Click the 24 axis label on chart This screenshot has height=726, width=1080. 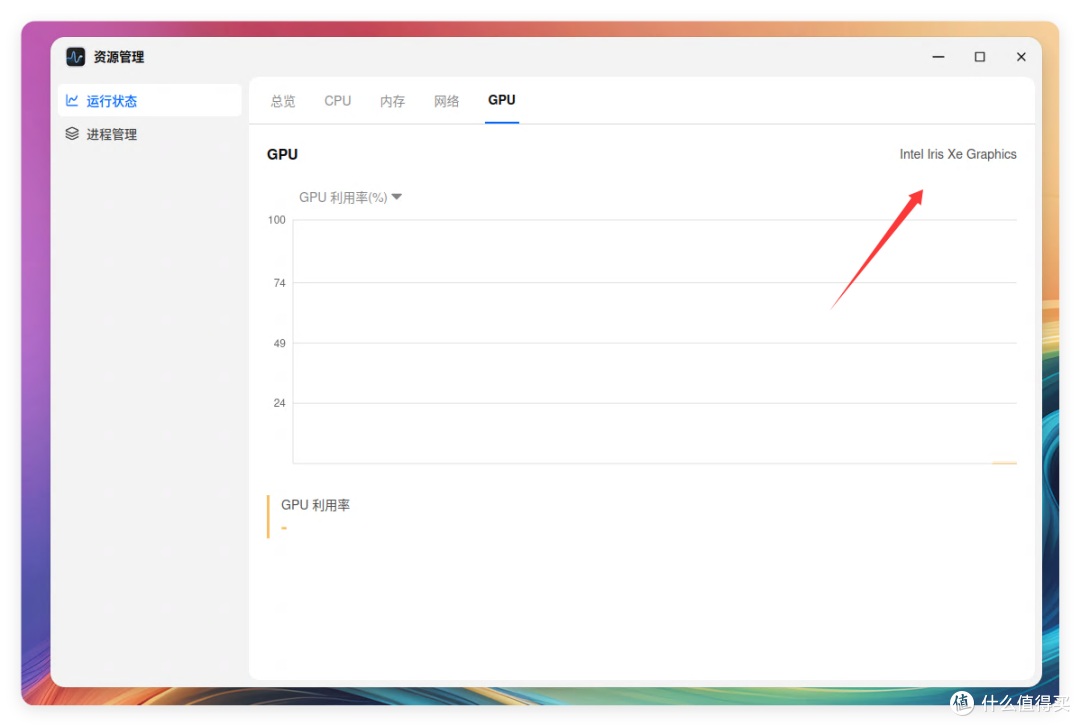coord(279,403)
